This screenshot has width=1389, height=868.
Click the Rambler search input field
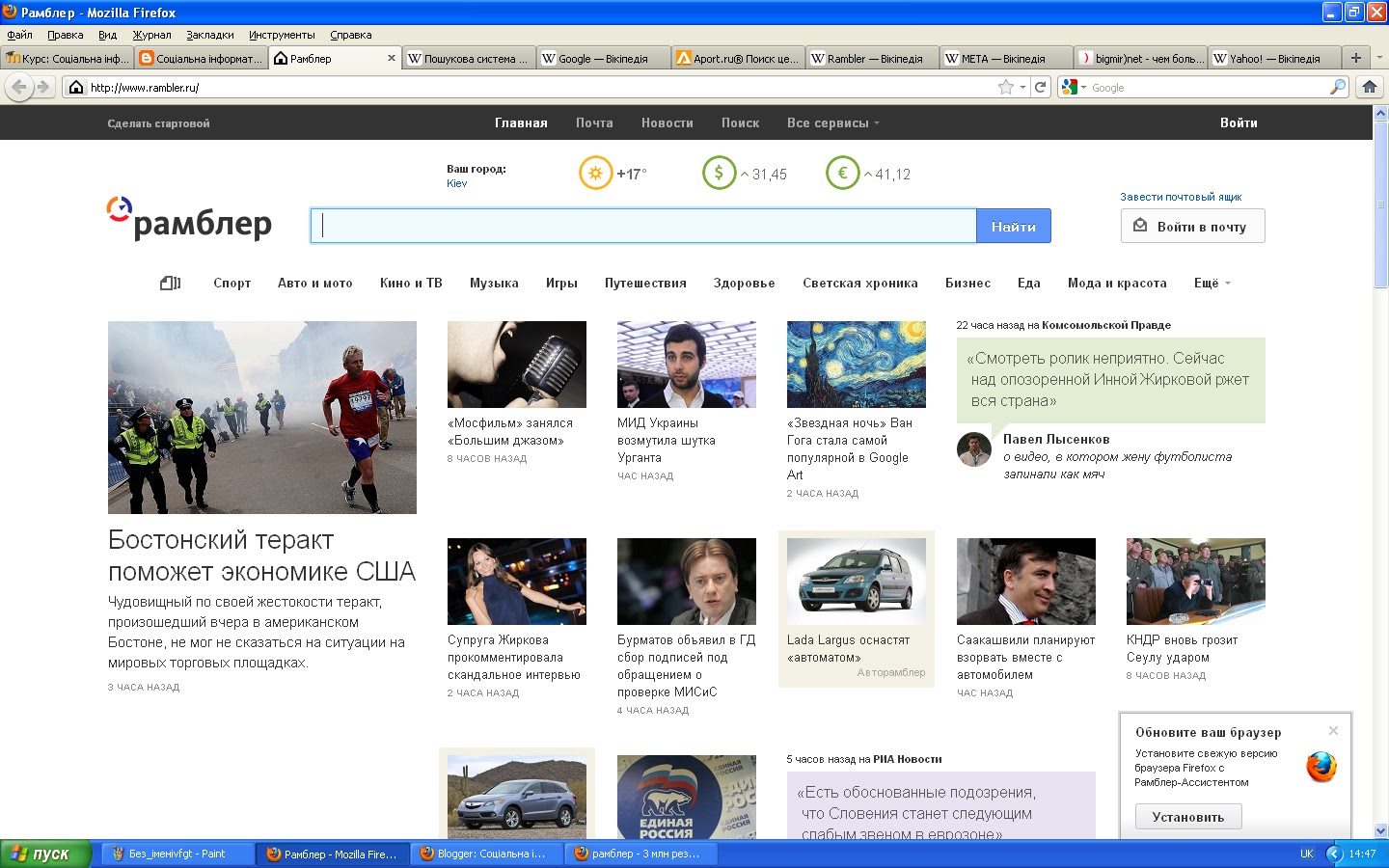coord(643,226)
